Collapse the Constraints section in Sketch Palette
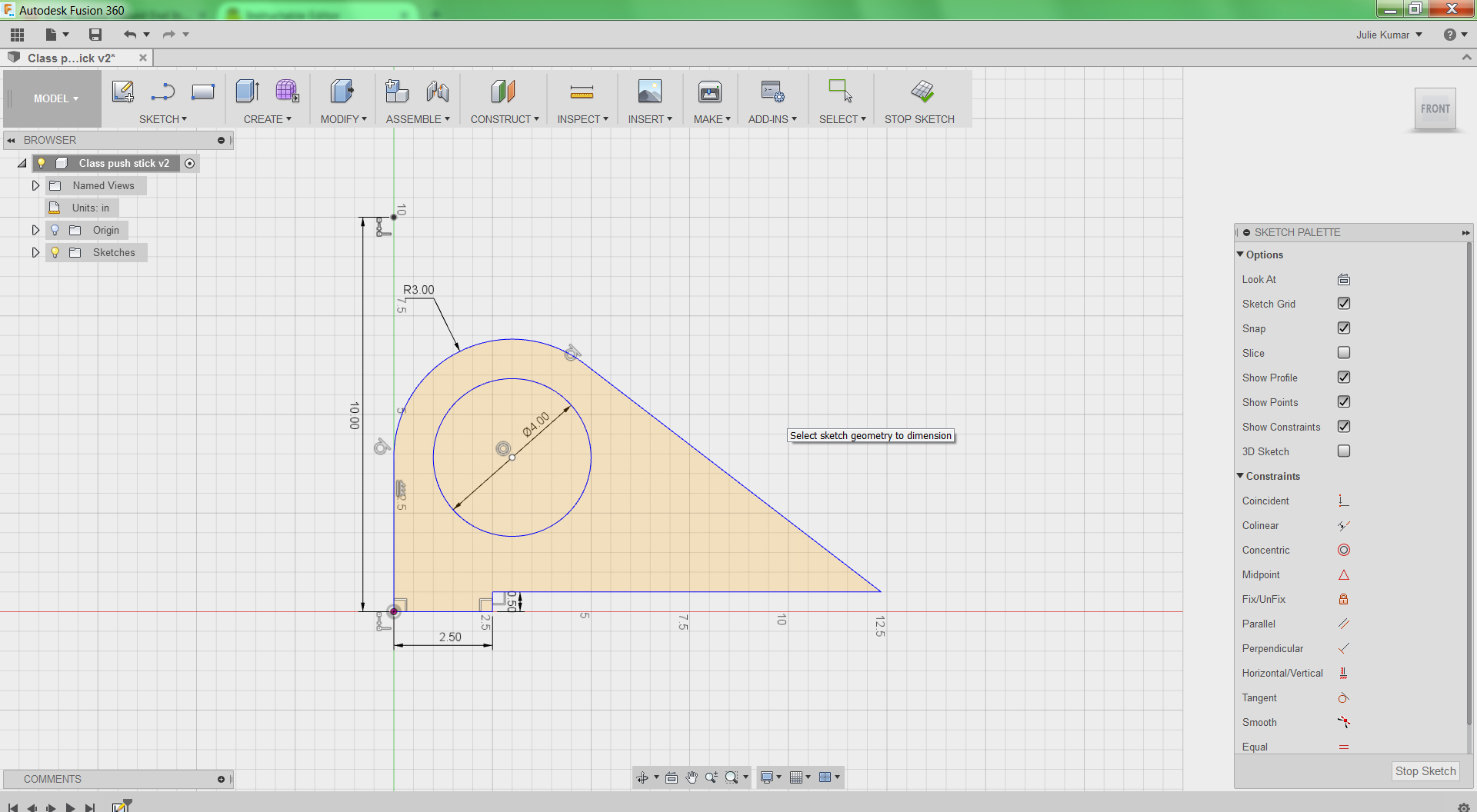1477x812 pixels. click(x=1240, y=476)
